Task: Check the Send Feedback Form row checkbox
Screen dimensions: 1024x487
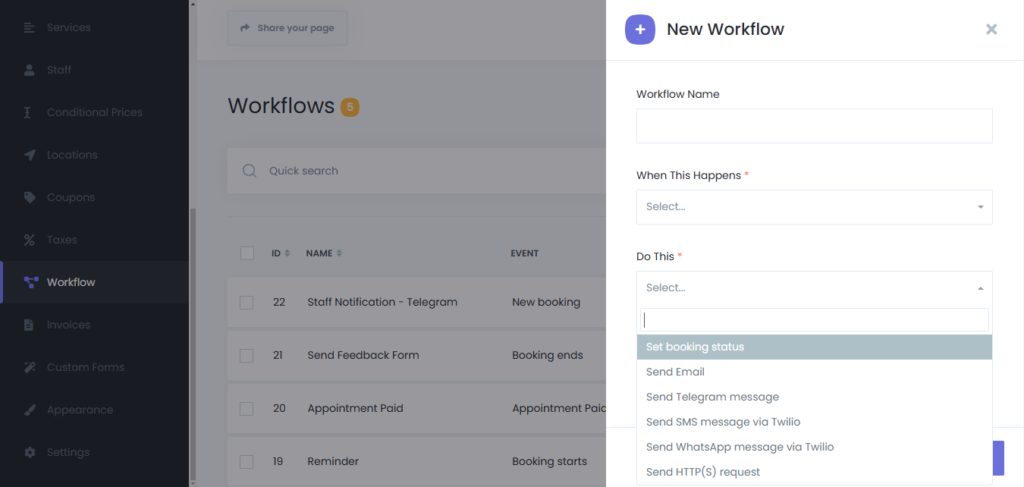Action: 247,355
